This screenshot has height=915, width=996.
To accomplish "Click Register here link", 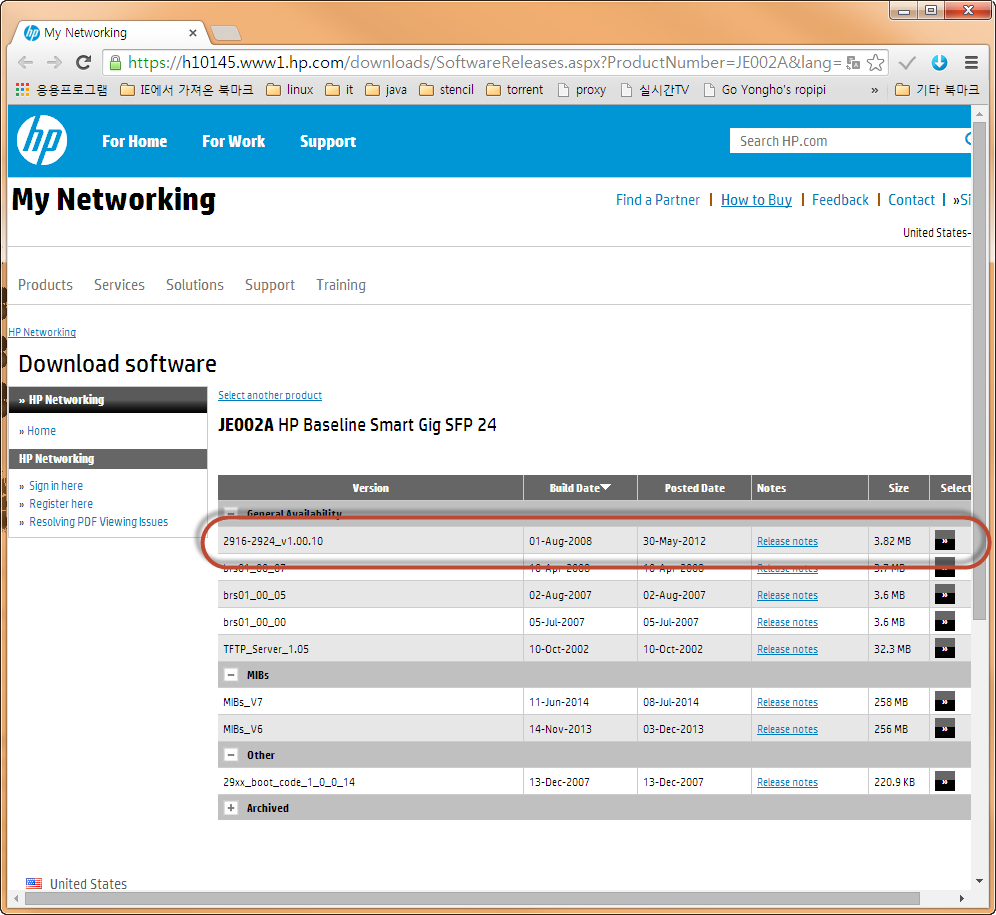I will (61, 503).
